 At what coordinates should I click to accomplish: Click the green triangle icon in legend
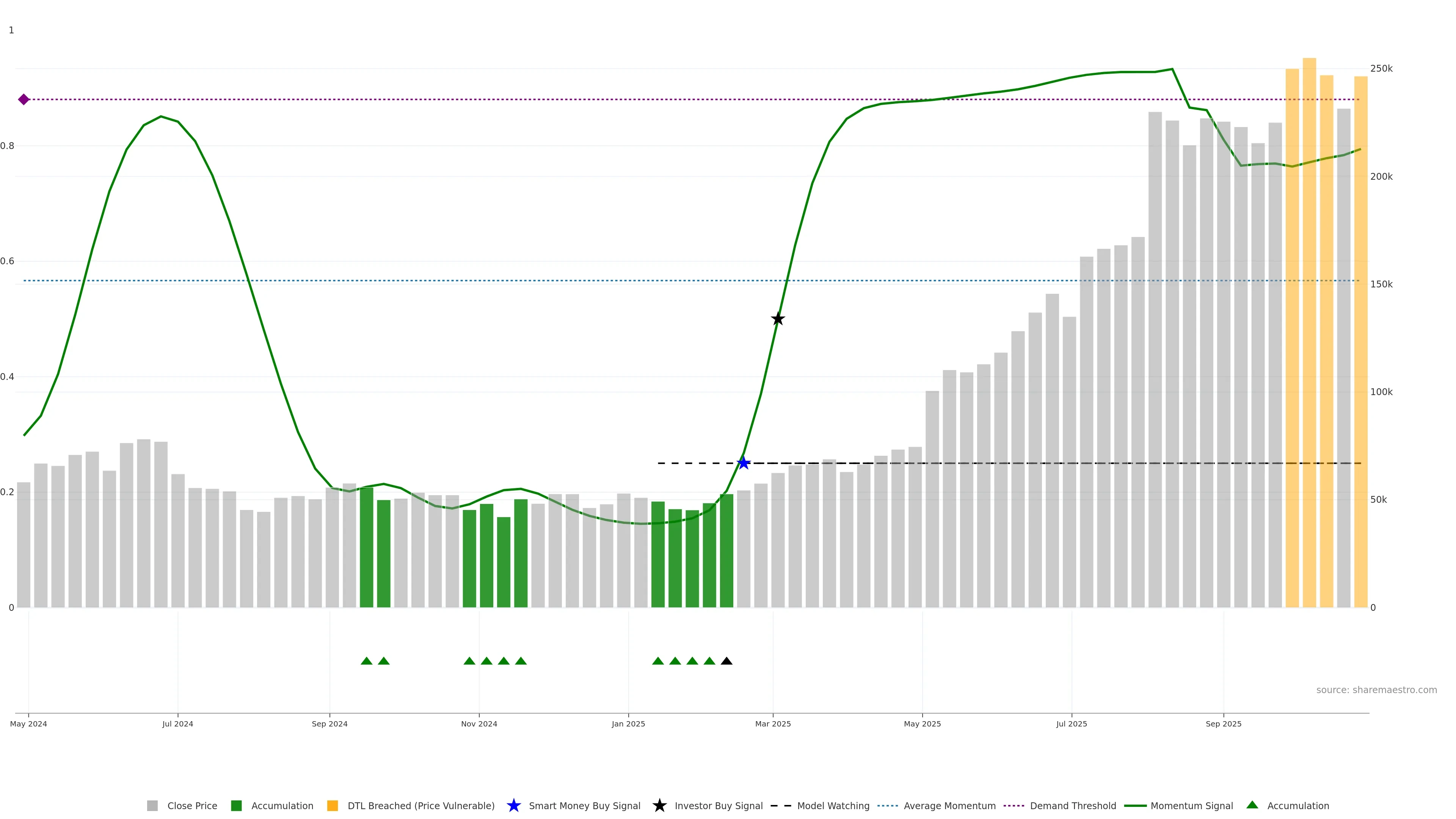point(1252,805)
